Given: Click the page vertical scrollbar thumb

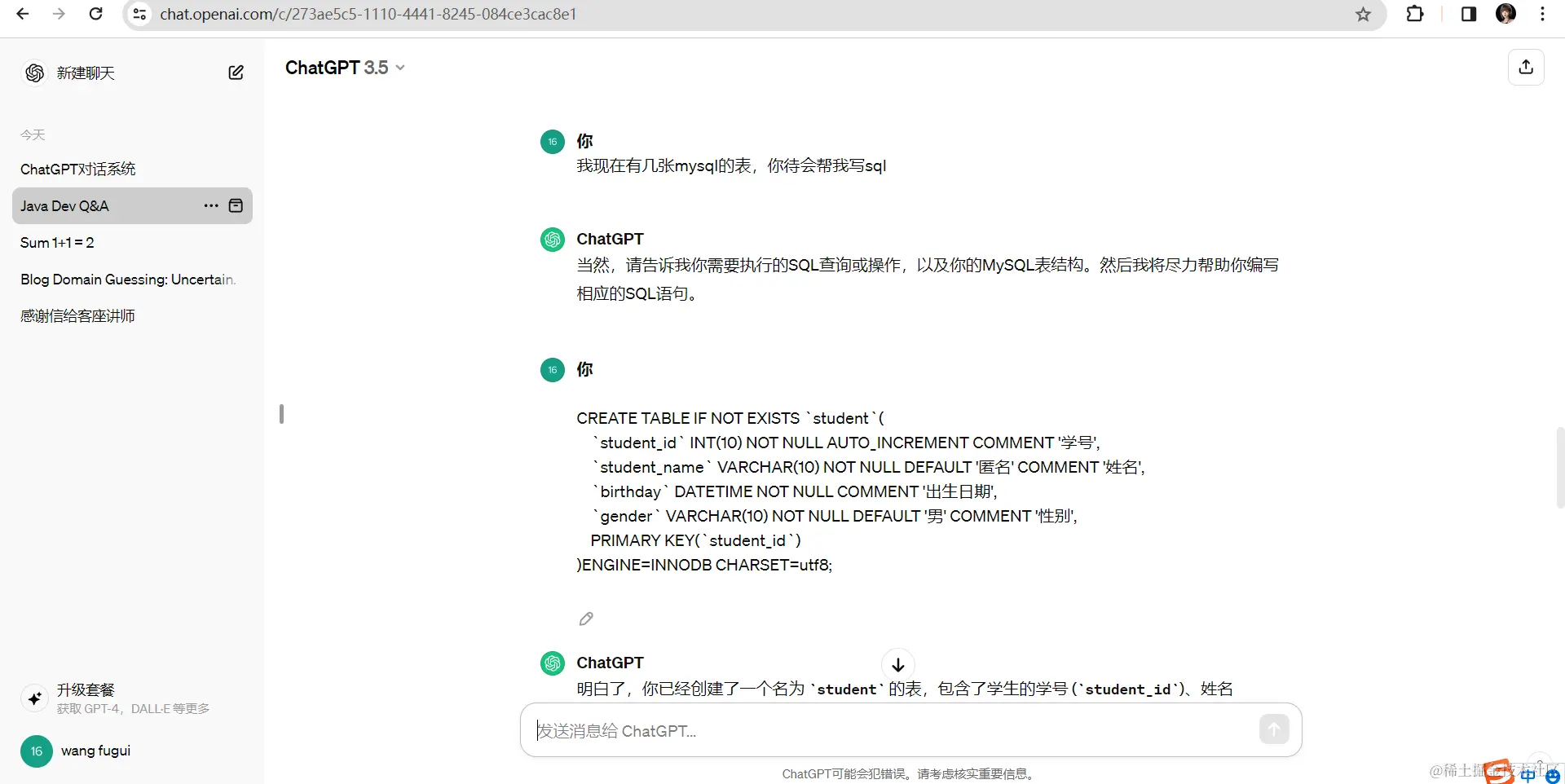Looking at the screenshot, I should [1560, 467].
